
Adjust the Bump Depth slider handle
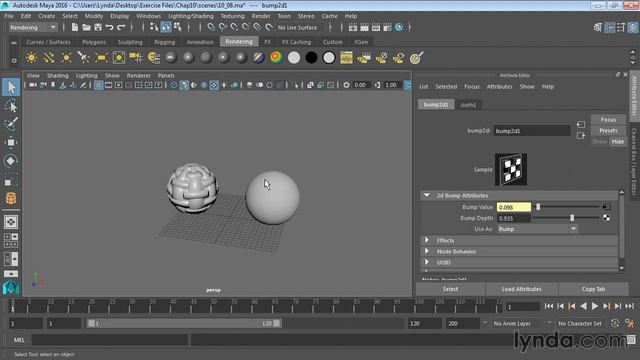pyautogui.click(x=572, y=218)
